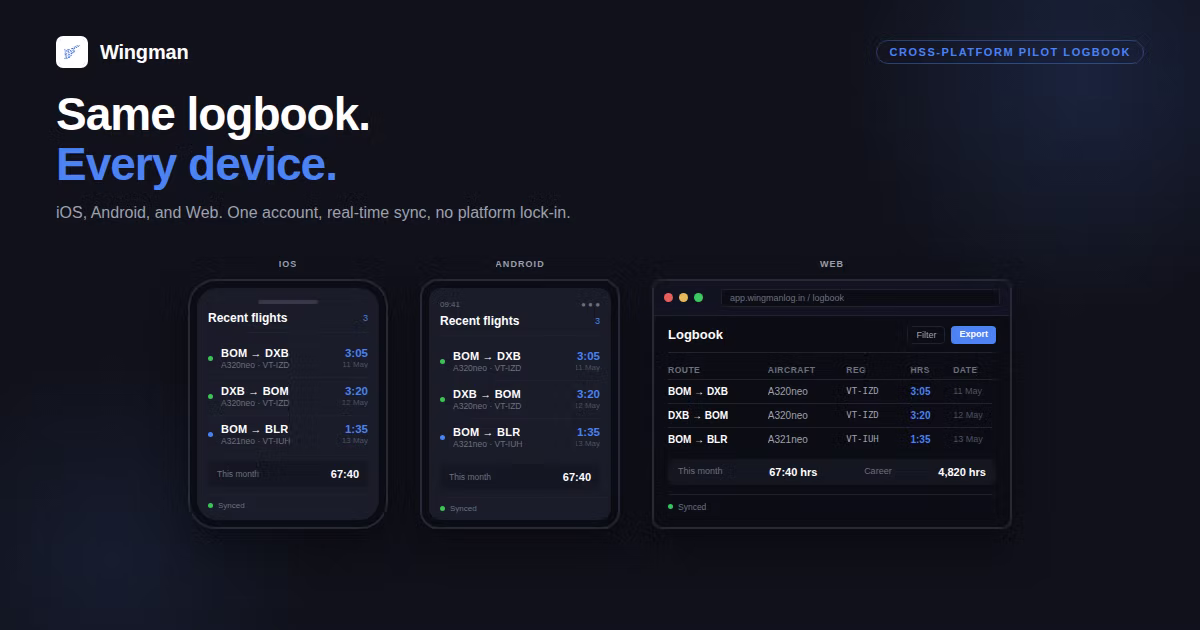Click the Synced status in web logbook
The width and height of the screenshot is (1200, 630).
(687, 507)
